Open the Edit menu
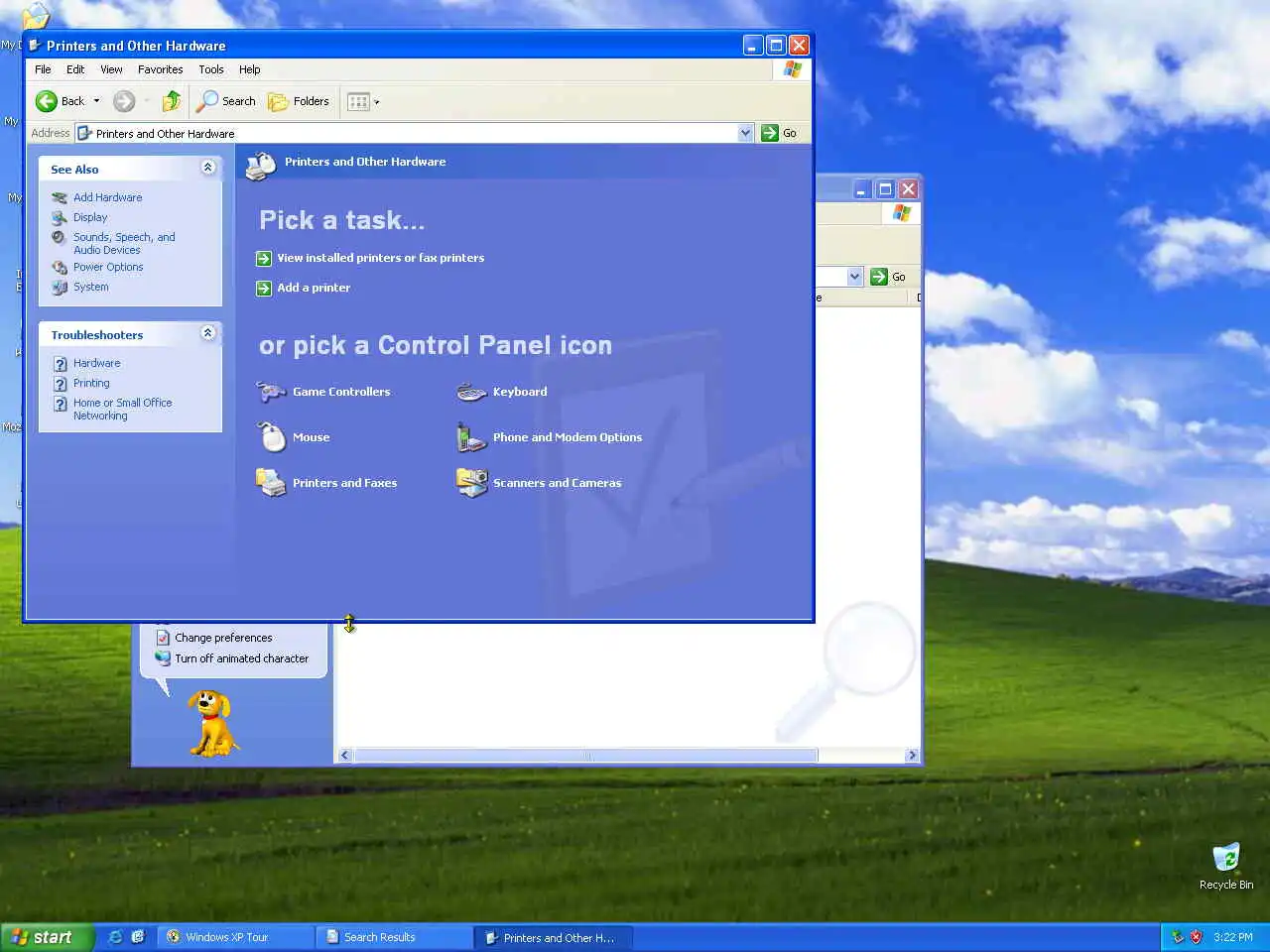This screenshot has height=952, width=1270. tap(75, 69)
